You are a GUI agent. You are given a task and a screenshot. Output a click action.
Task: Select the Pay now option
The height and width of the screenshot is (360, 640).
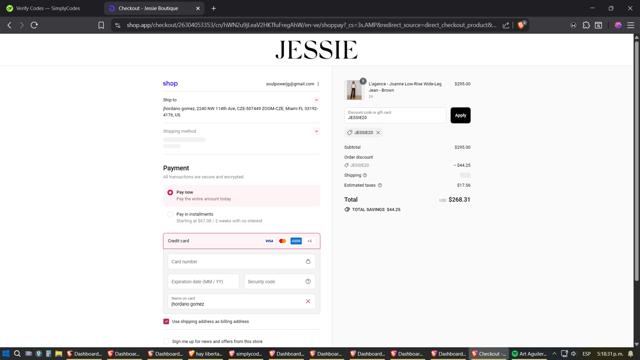coord(170,192)
